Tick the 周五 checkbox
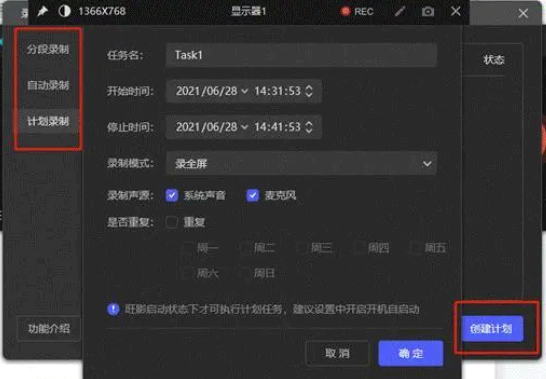546x379 pixels. click(x=415, y=248)
